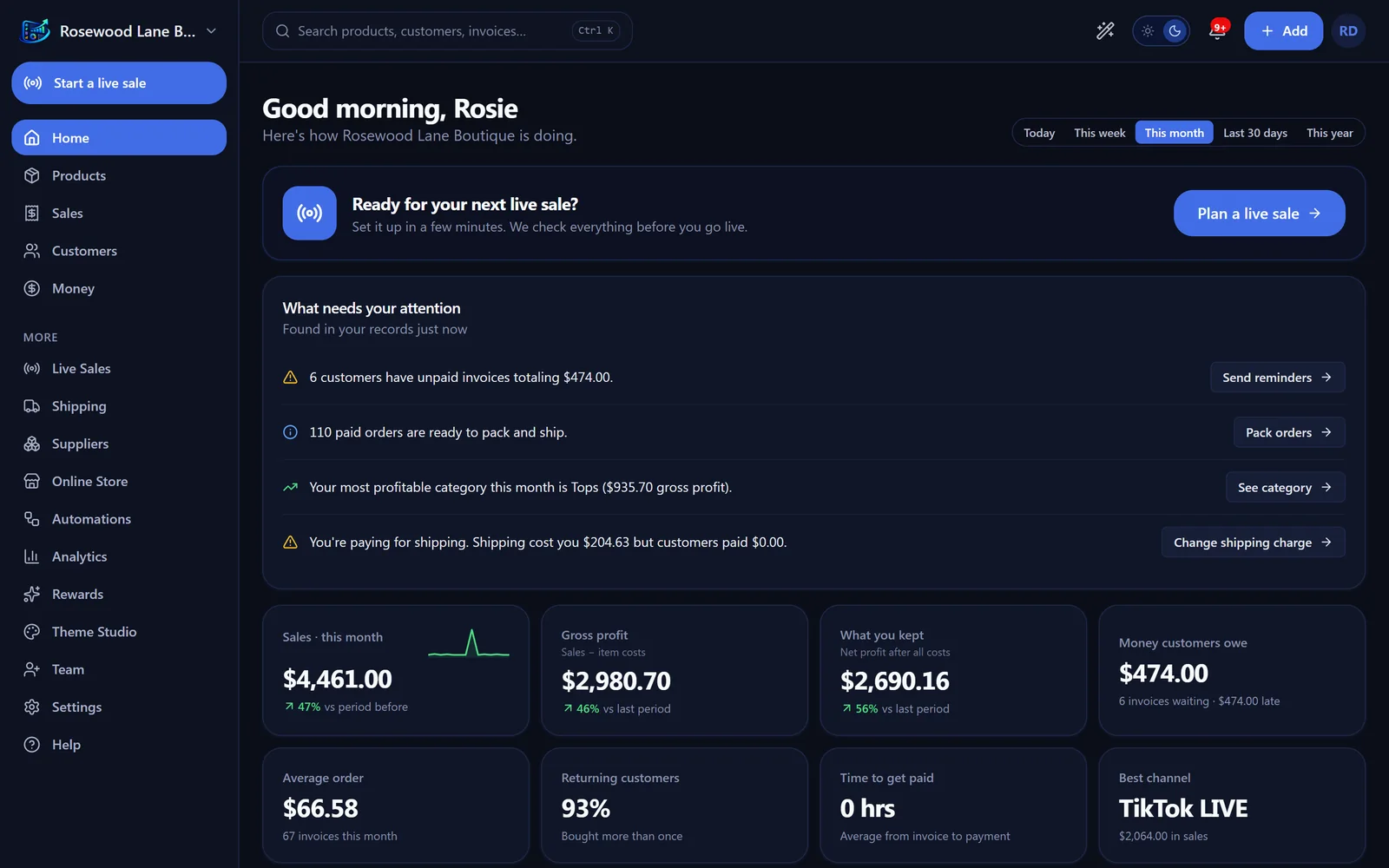Open Rewards in the sidebar
The width and height of the screenshot is (1389, 868).
[x=119, y=595]
